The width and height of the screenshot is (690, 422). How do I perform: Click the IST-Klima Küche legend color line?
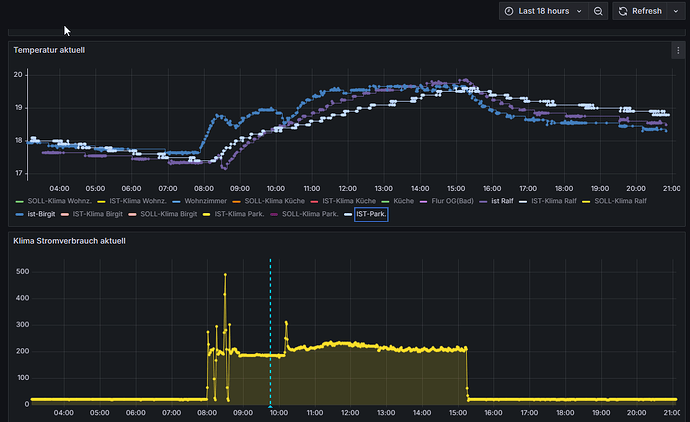[x=313, y=201]
